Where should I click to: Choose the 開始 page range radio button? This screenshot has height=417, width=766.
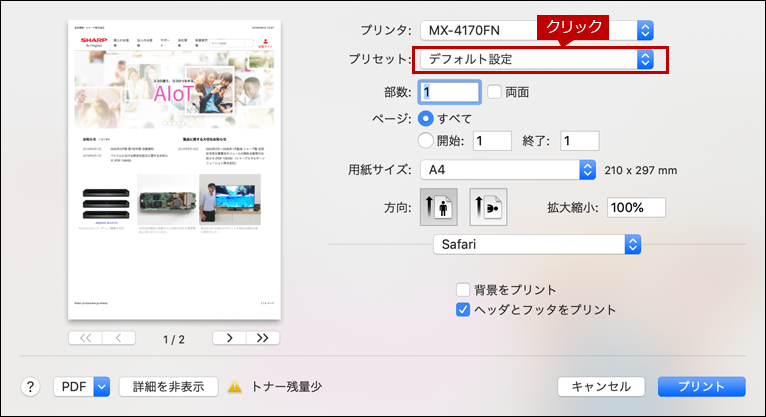[x=426, y=141]
